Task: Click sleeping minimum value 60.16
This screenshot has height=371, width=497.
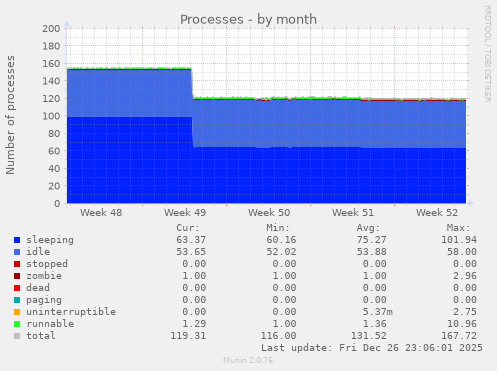Action: click(x=281, y=240)
